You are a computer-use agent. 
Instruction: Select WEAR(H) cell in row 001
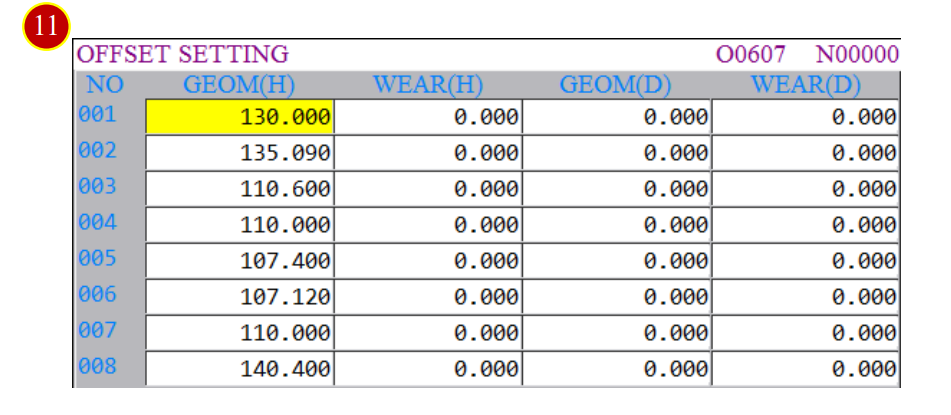point(428,116)
